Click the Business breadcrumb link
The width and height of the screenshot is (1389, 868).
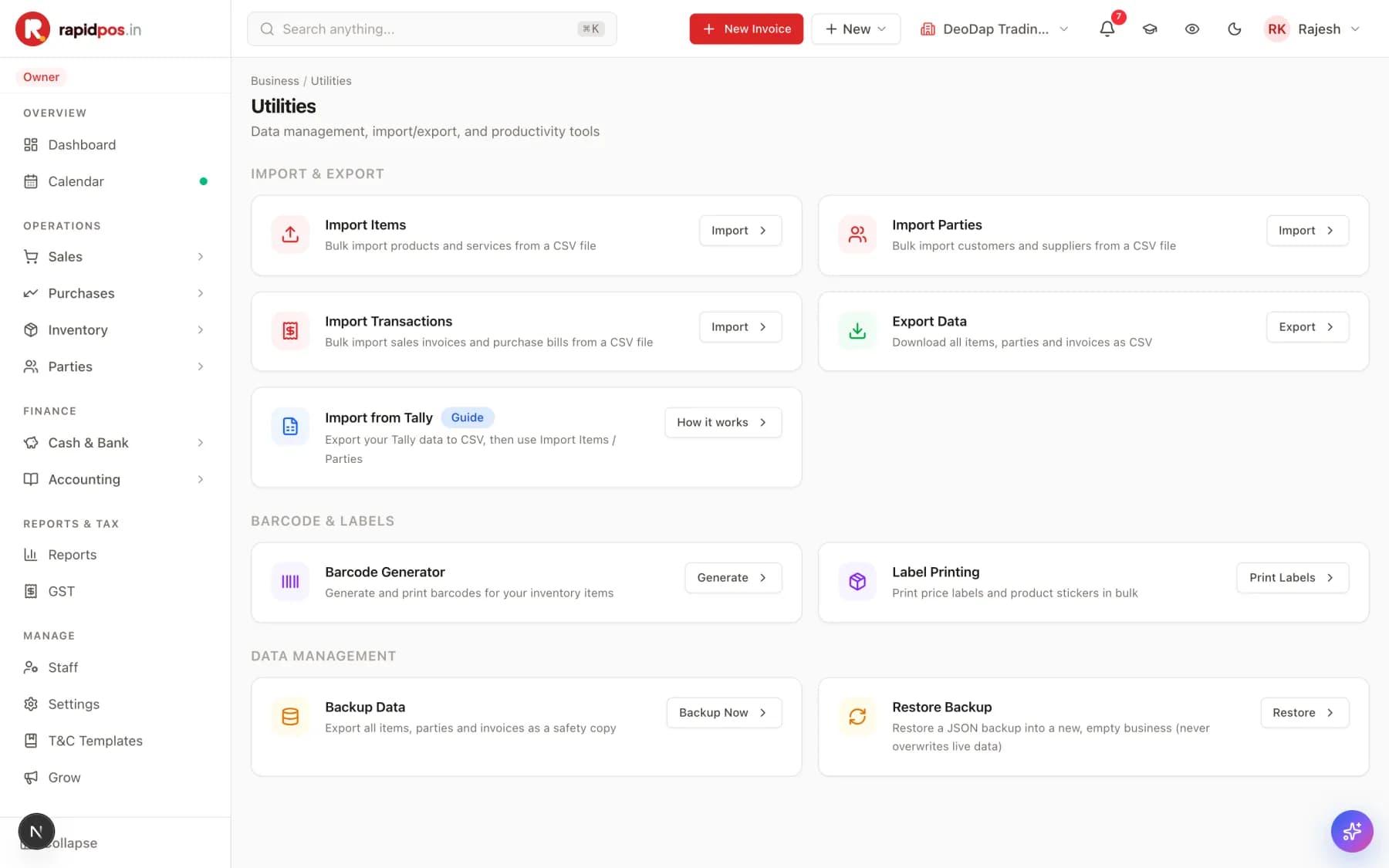(275, 81)
